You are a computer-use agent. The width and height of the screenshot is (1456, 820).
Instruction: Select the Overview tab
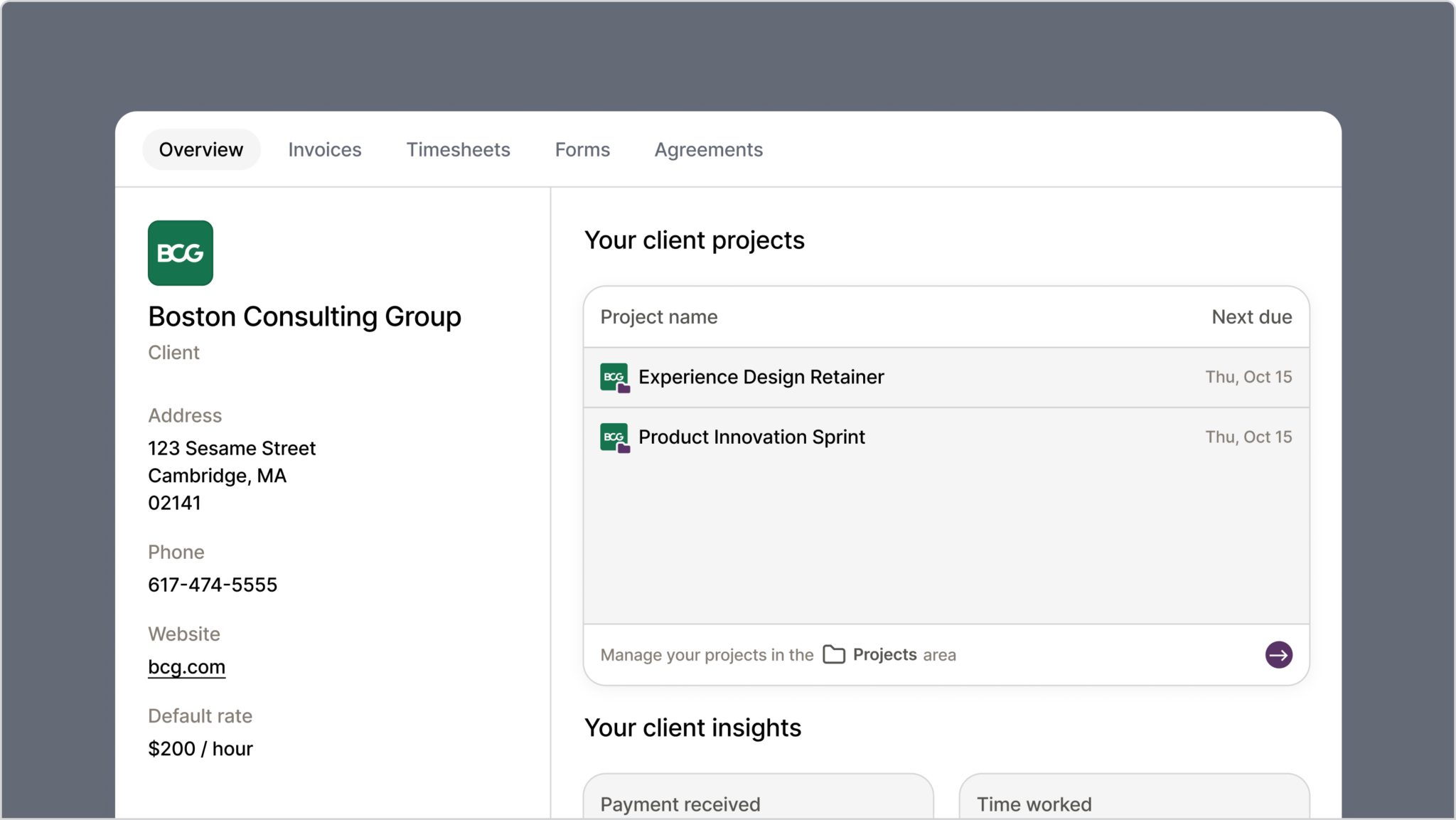point(201,149)
